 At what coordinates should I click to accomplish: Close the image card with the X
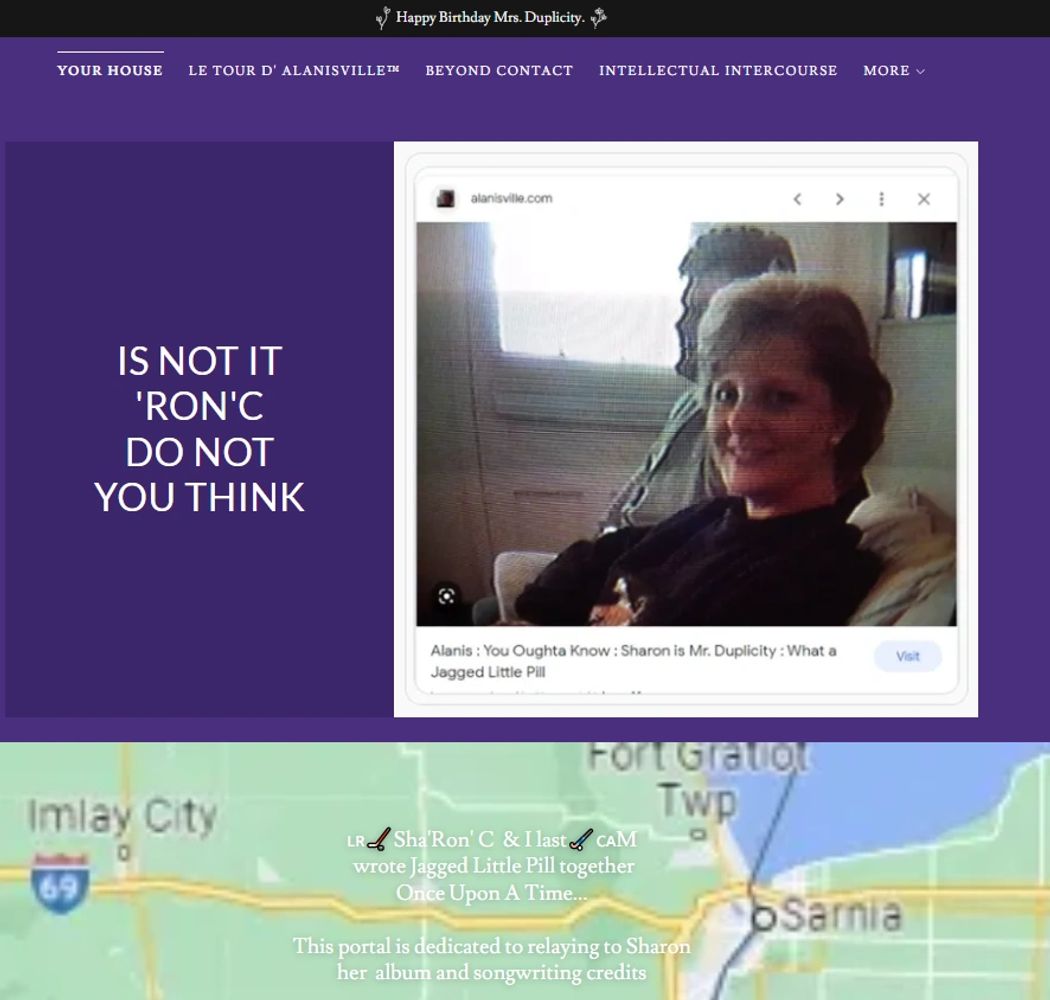coord(923,199)
